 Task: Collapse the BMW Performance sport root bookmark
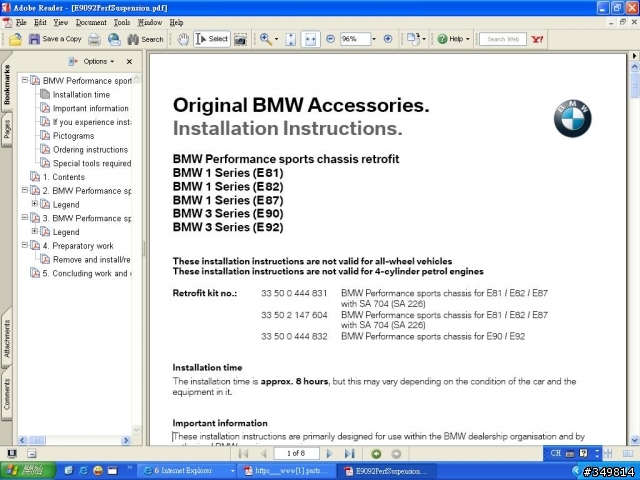(25, 80)
